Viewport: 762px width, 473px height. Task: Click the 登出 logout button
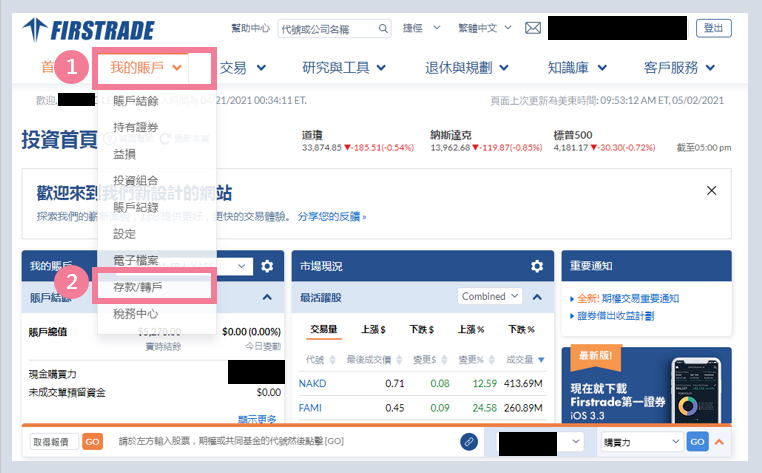[713, 28]
